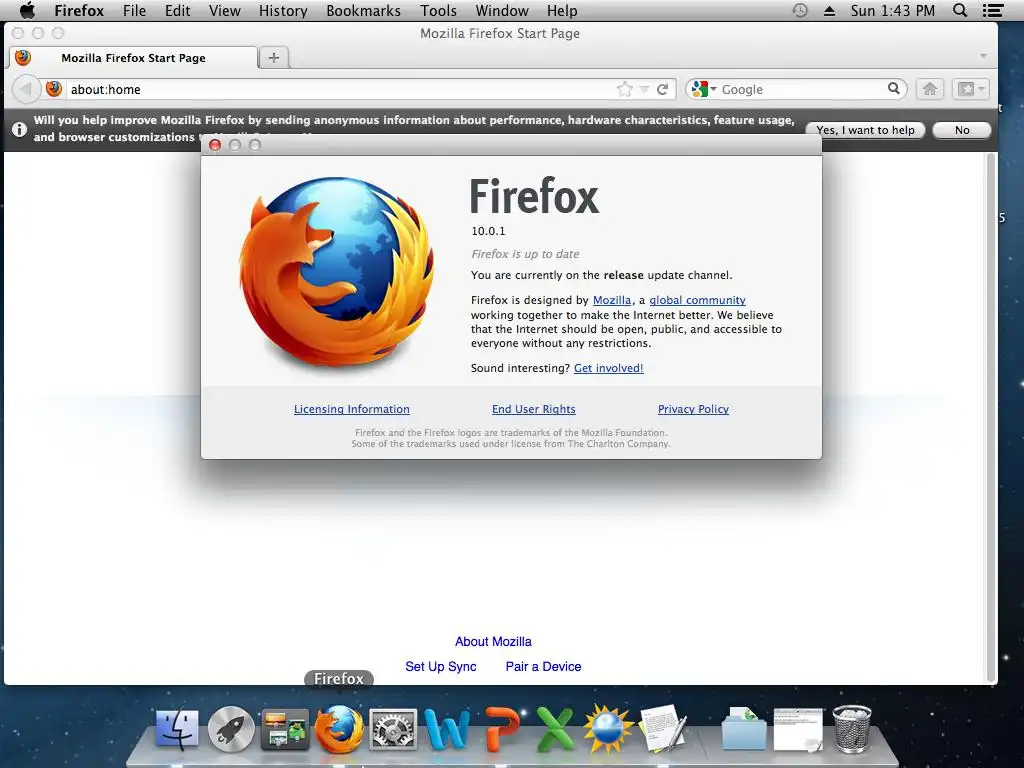Open the Tools menu
This screenshot has height=768, width=1024.
(x=438, y=10)
